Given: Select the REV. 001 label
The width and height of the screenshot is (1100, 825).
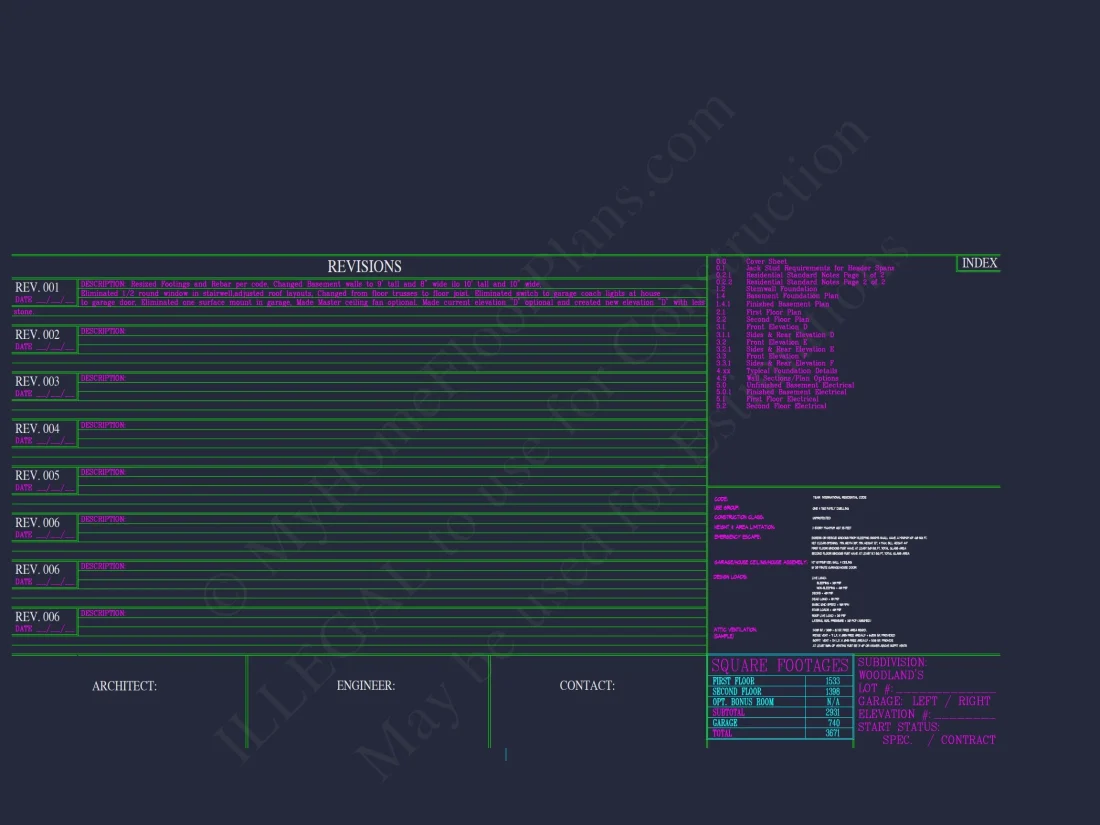Looking at the screenshot, I should [x=37, y=288].
